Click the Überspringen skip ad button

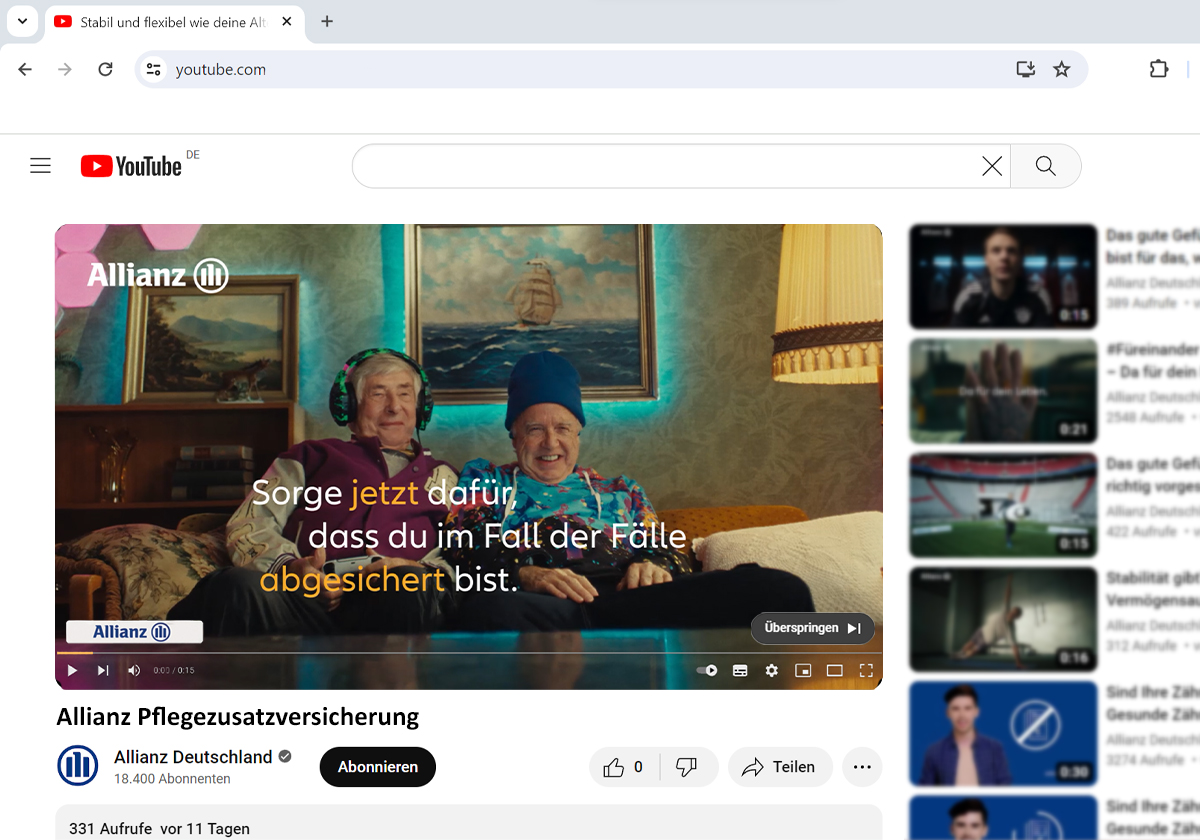[x=812, y=628]
